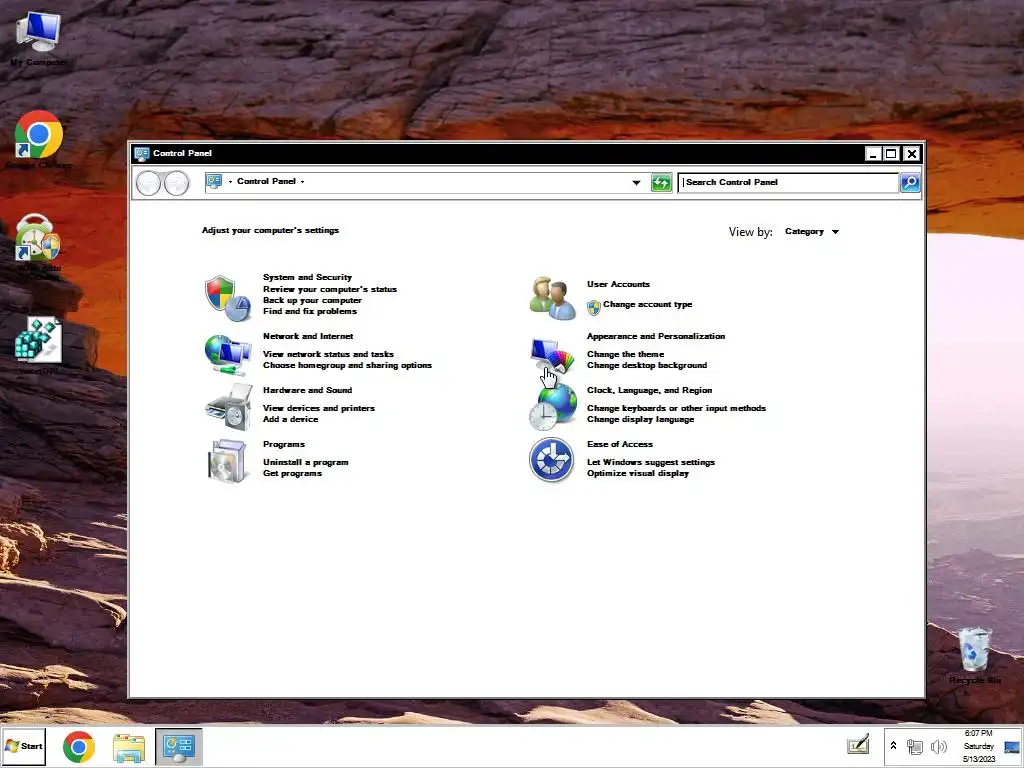This screenshot has width=1024, height=768.
Task: Click Change the theme link
Action: pyautogui.click(x=625, y=354)
